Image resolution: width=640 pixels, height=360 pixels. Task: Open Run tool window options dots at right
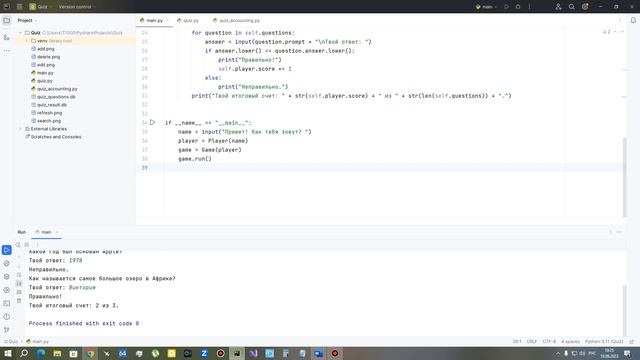611,232
